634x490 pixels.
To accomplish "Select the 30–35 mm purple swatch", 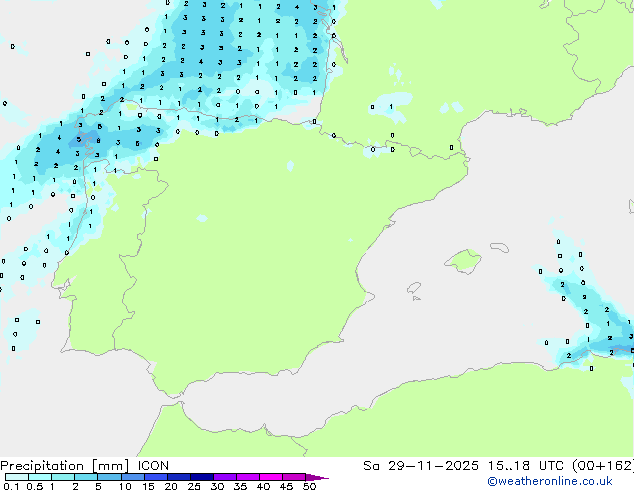I will 225,477.
